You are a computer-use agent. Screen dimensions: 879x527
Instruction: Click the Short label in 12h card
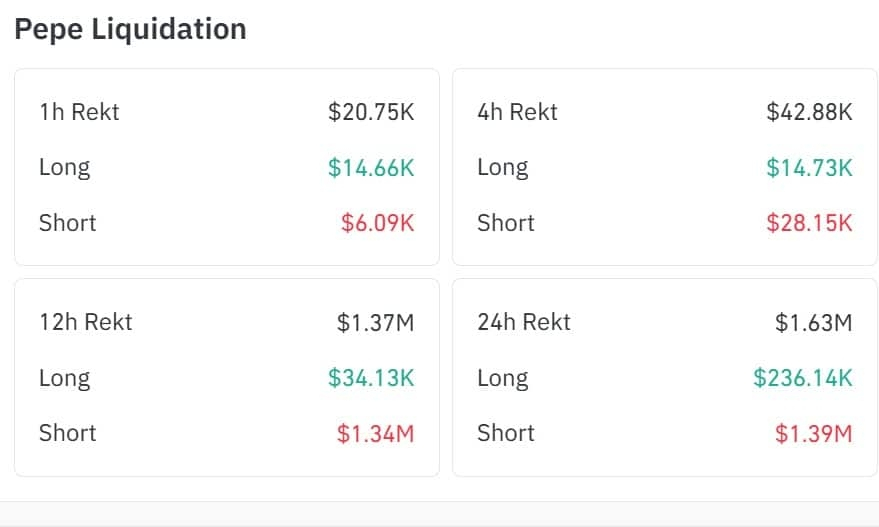pyautogui.click(x=67, y=433)
